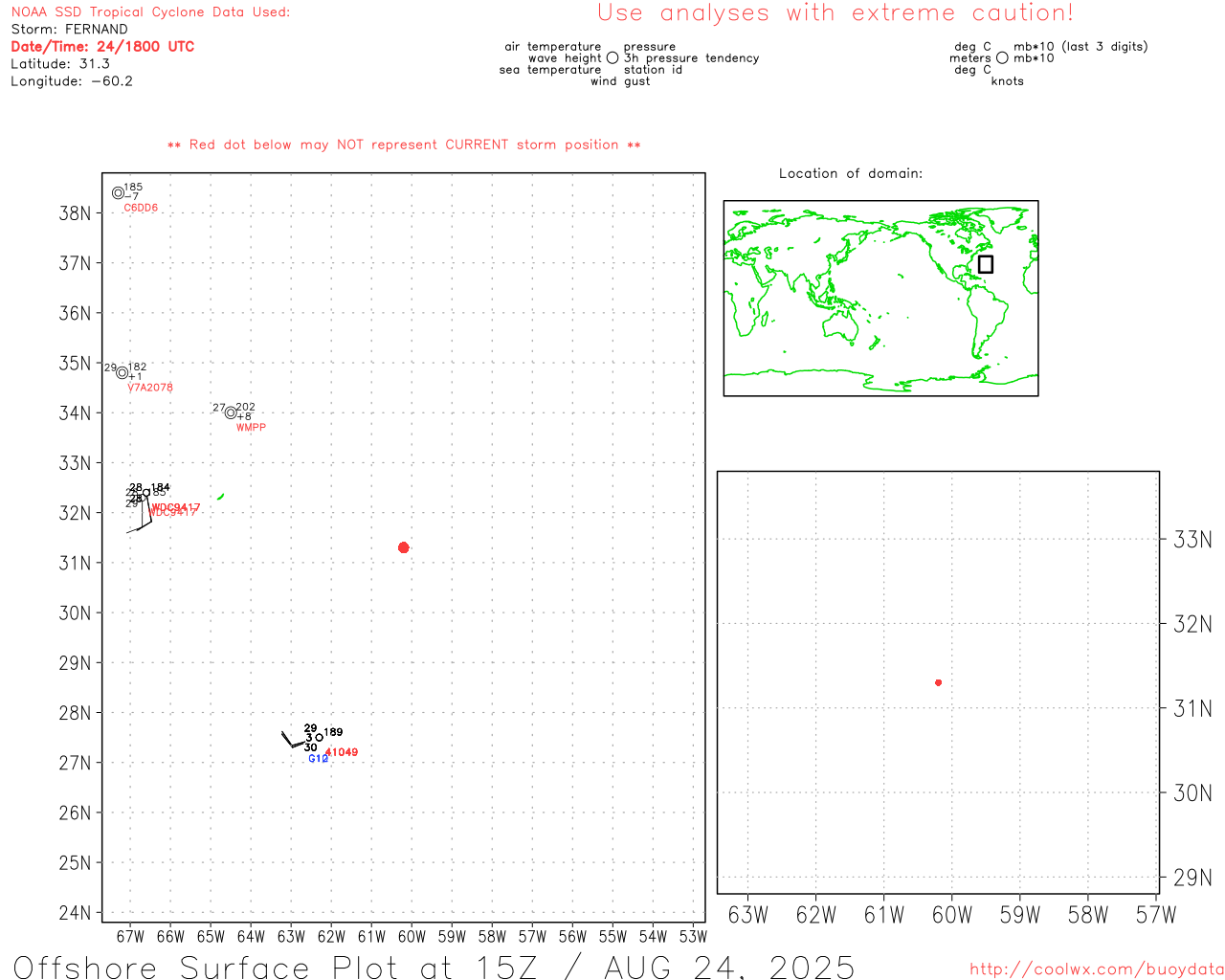Click the 67W longitude axis label

[130, 936]
